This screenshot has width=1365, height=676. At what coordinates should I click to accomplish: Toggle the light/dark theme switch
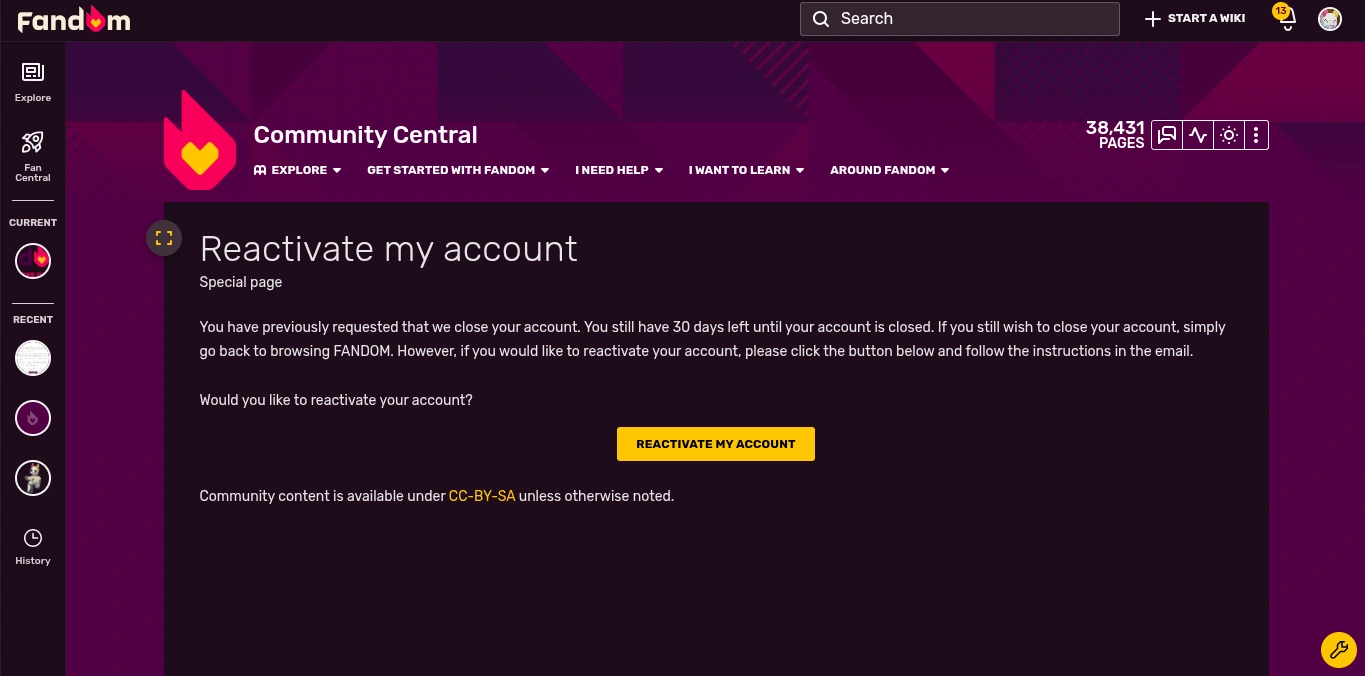(x=1229, y=135)
